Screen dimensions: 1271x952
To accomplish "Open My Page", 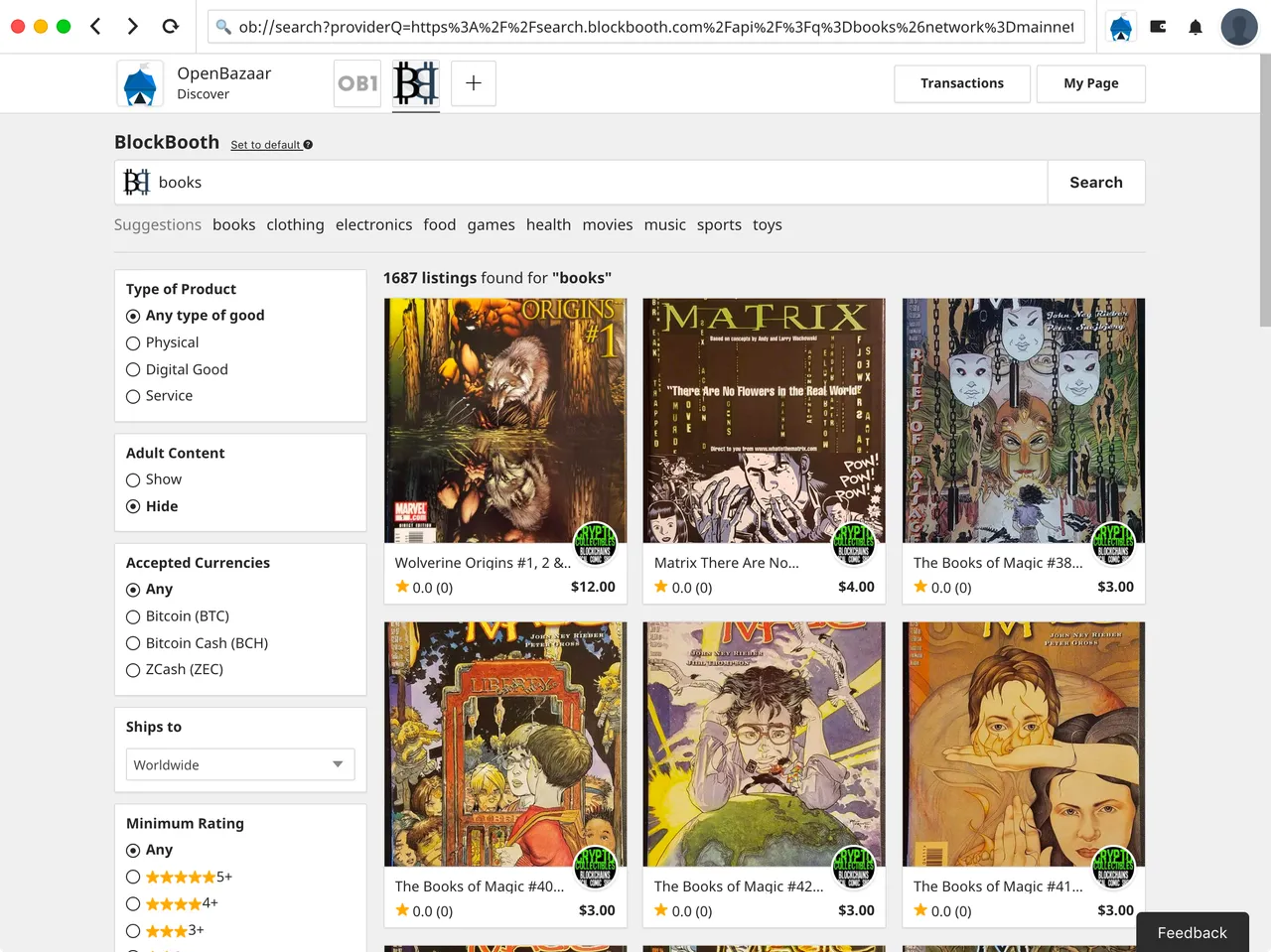I will [1091, 83].
